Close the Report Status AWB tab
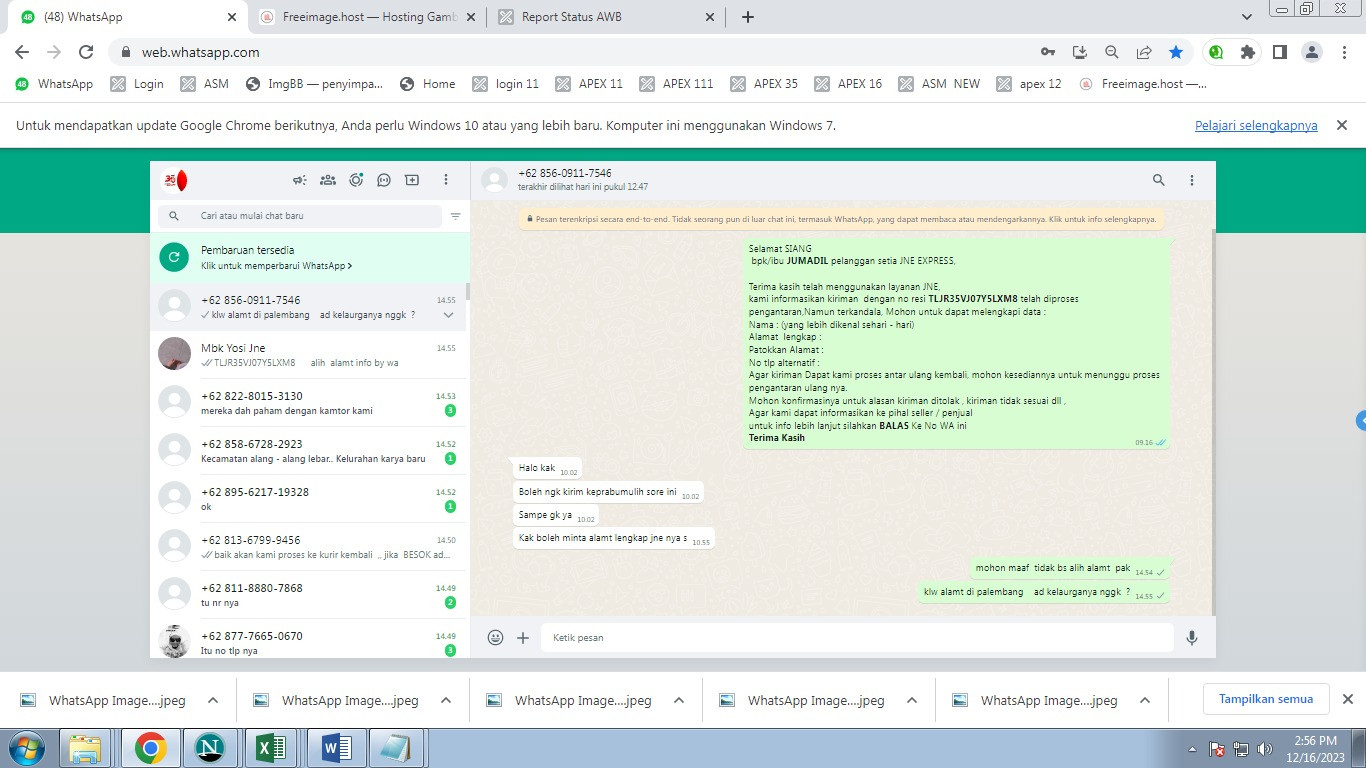The height and width of the screenshot is (768, 1366). (x=710, y=17)
